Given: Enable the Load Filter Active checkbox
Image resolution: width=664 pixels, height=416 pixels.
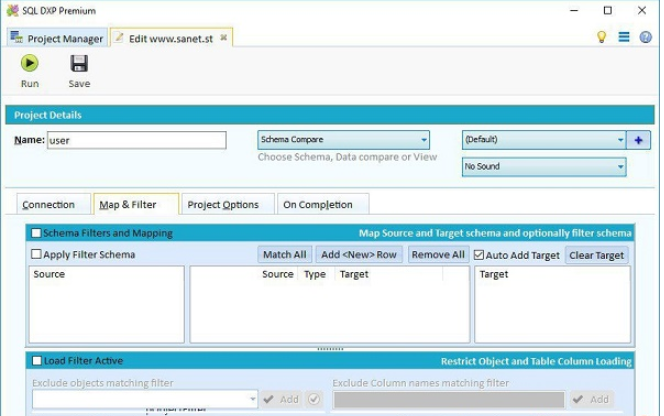Looking at the screenshot, I should (x=37, y=361).
